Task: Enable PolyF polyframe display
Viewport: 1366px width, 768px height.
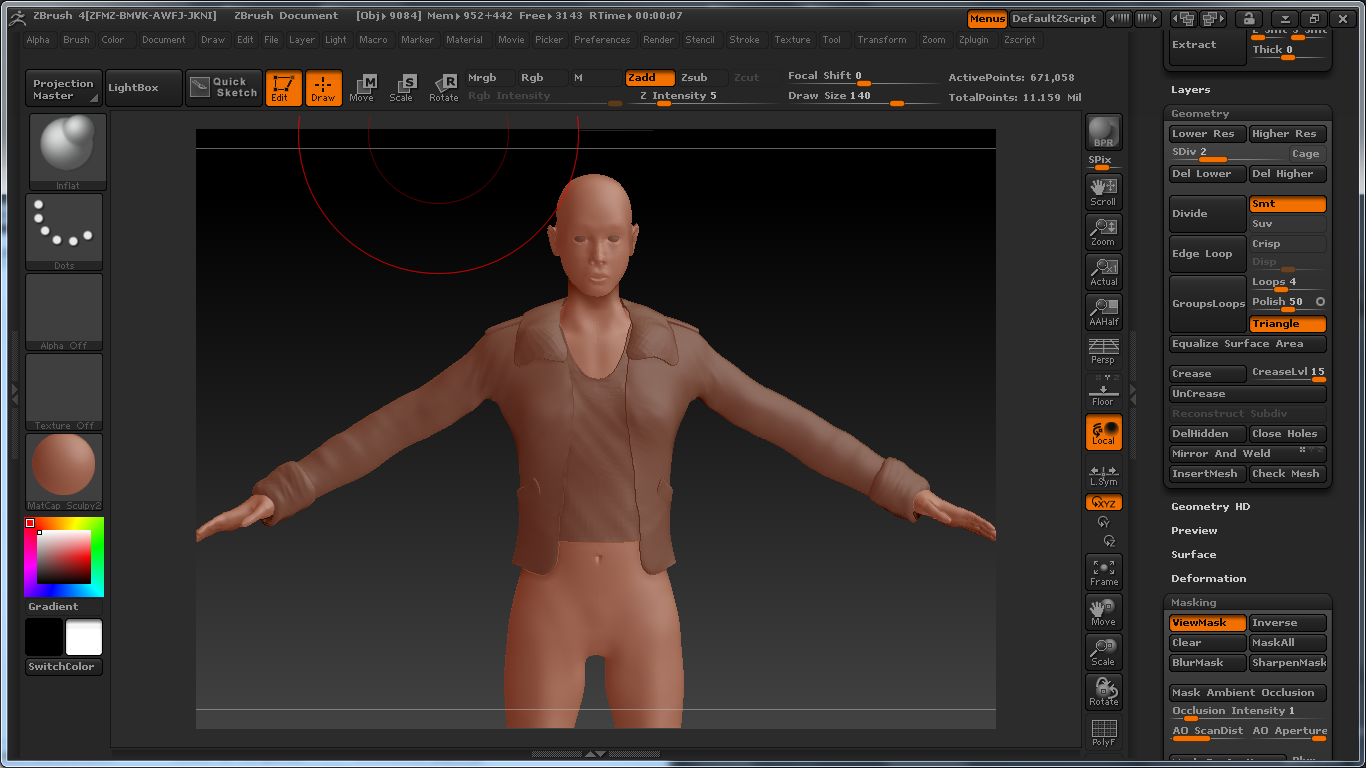Action: pyautogui.click(x=1103, y=732)
